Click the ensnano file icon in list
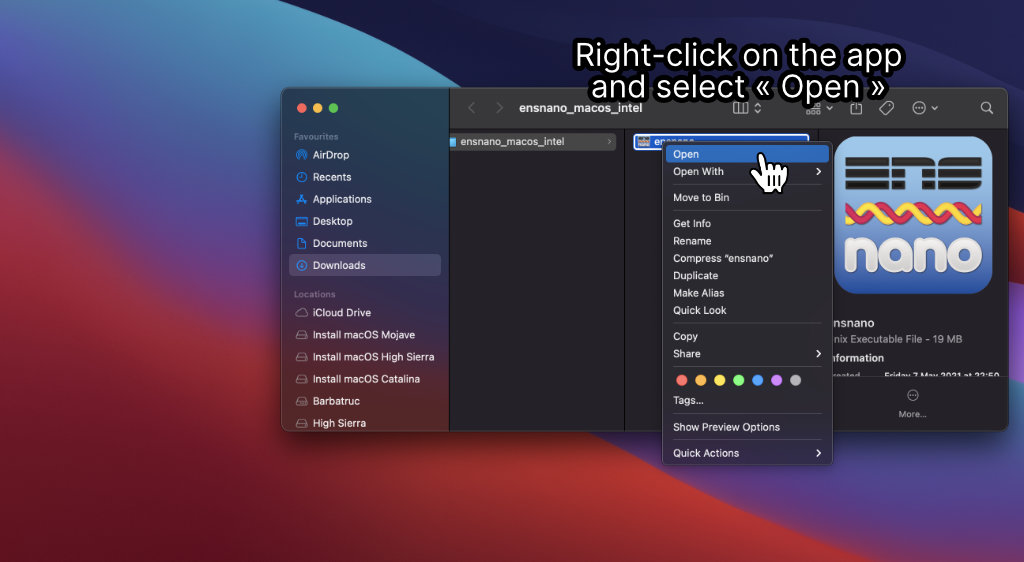Viewport: 1024px width, 562px height. tap(643, 142)
